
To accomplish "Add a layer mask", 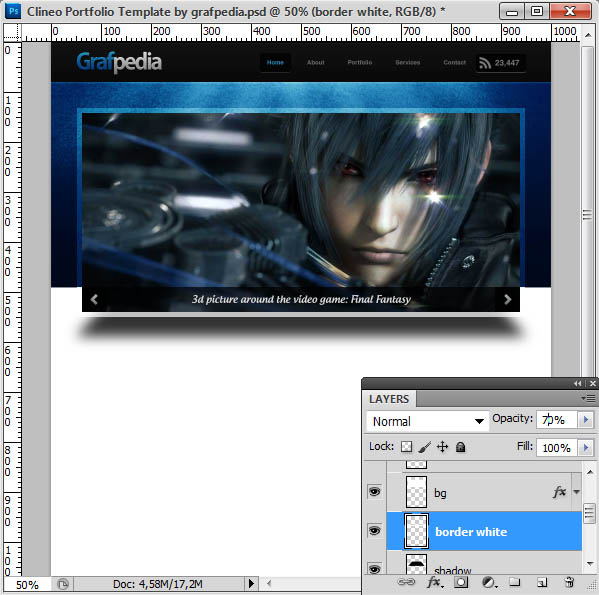I will 461,582.
